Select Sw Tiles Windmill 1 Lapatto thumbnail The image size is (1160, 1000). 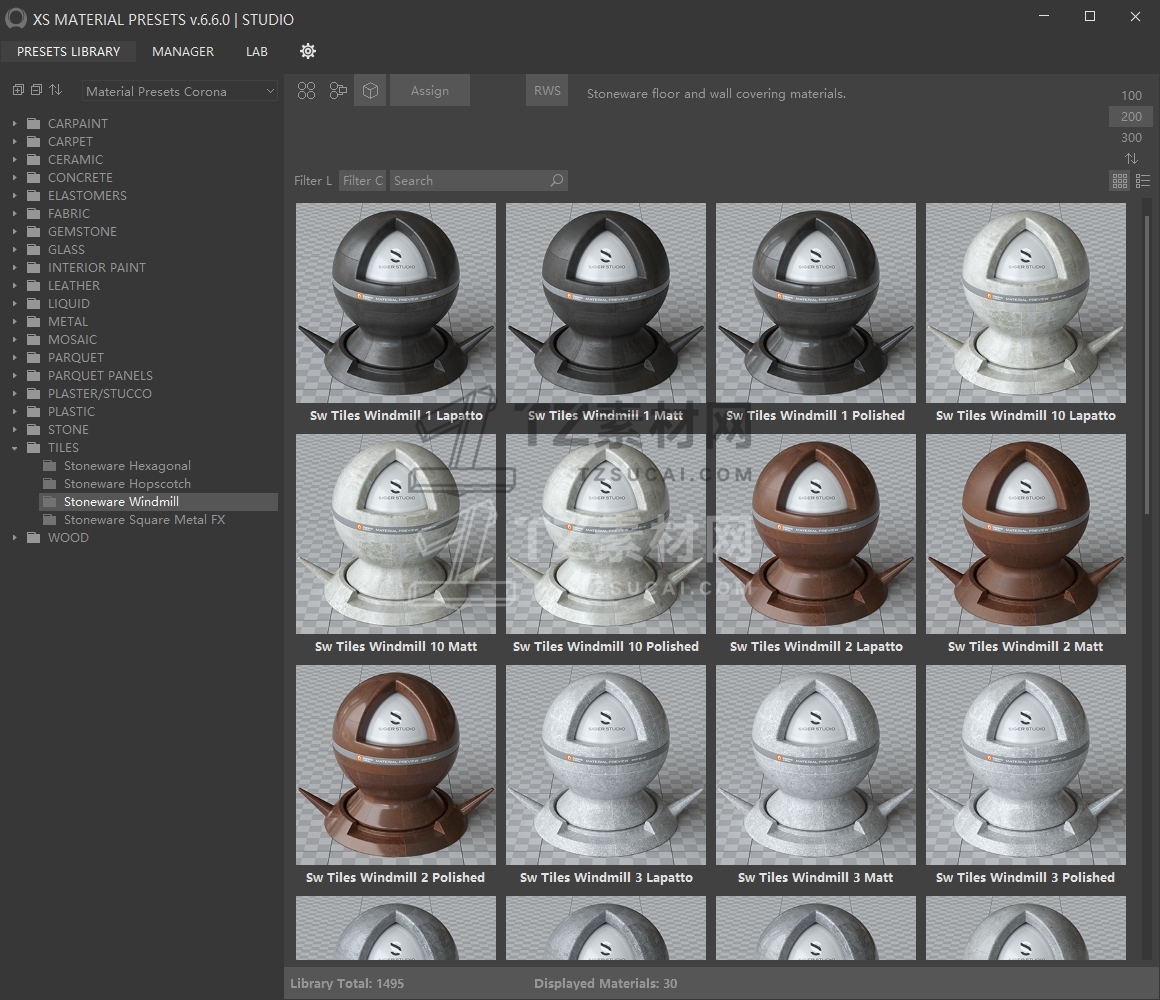[396, 303]
